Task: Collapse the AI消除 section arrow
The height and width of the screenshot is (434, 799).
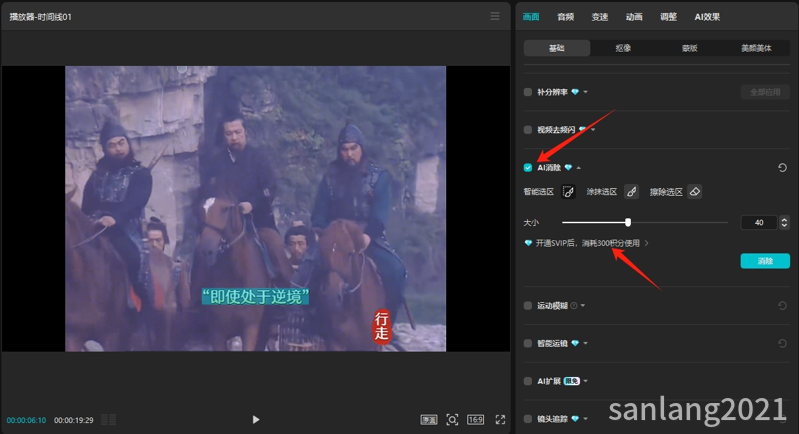Action: [x=578, y=168]
